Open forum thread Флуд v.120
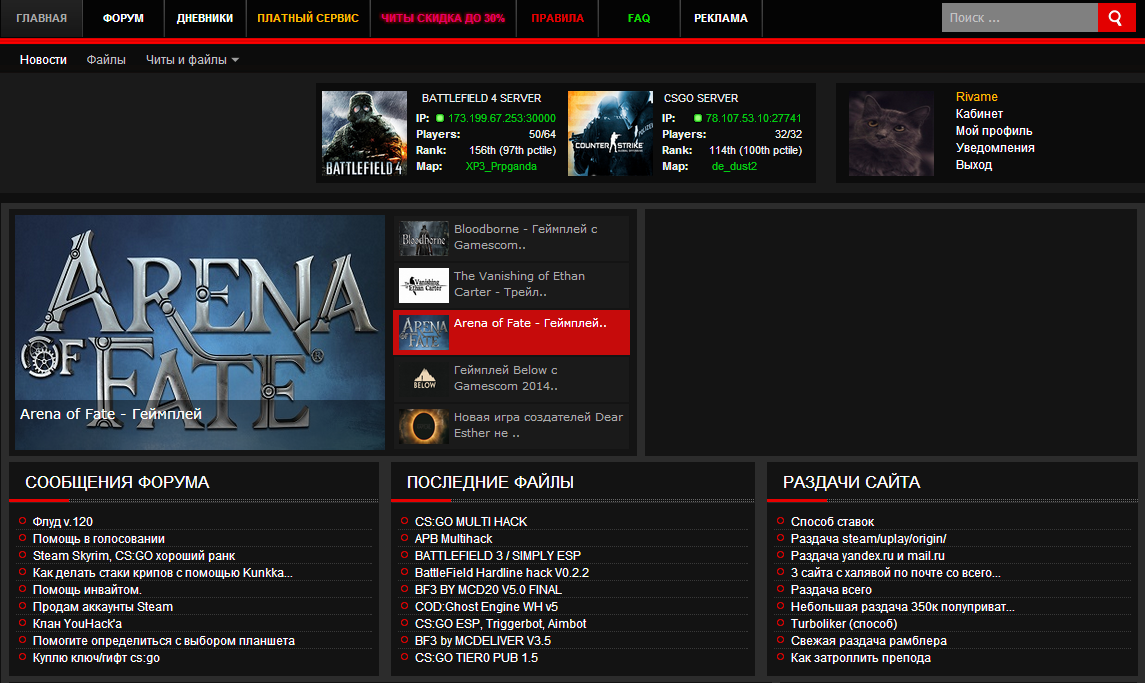 63,522
